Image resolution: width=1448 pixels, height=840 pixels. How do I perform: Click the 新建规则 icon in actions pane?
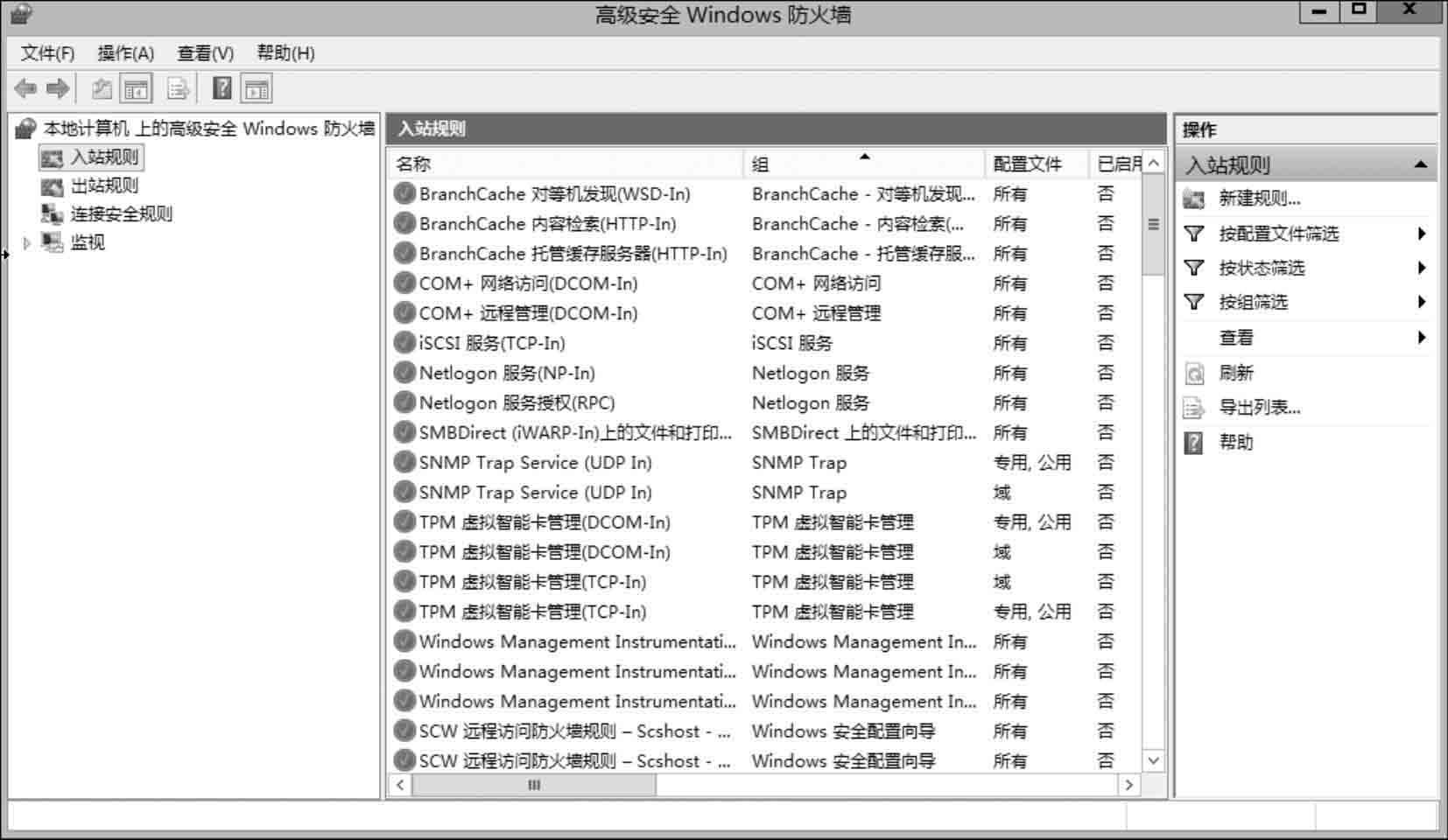1194,199
